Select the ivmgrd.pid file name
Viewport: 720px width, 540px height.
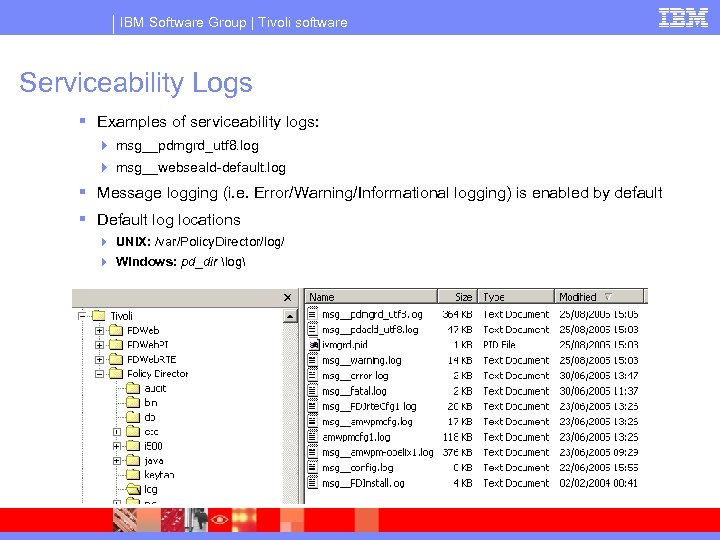click(344, 345)
